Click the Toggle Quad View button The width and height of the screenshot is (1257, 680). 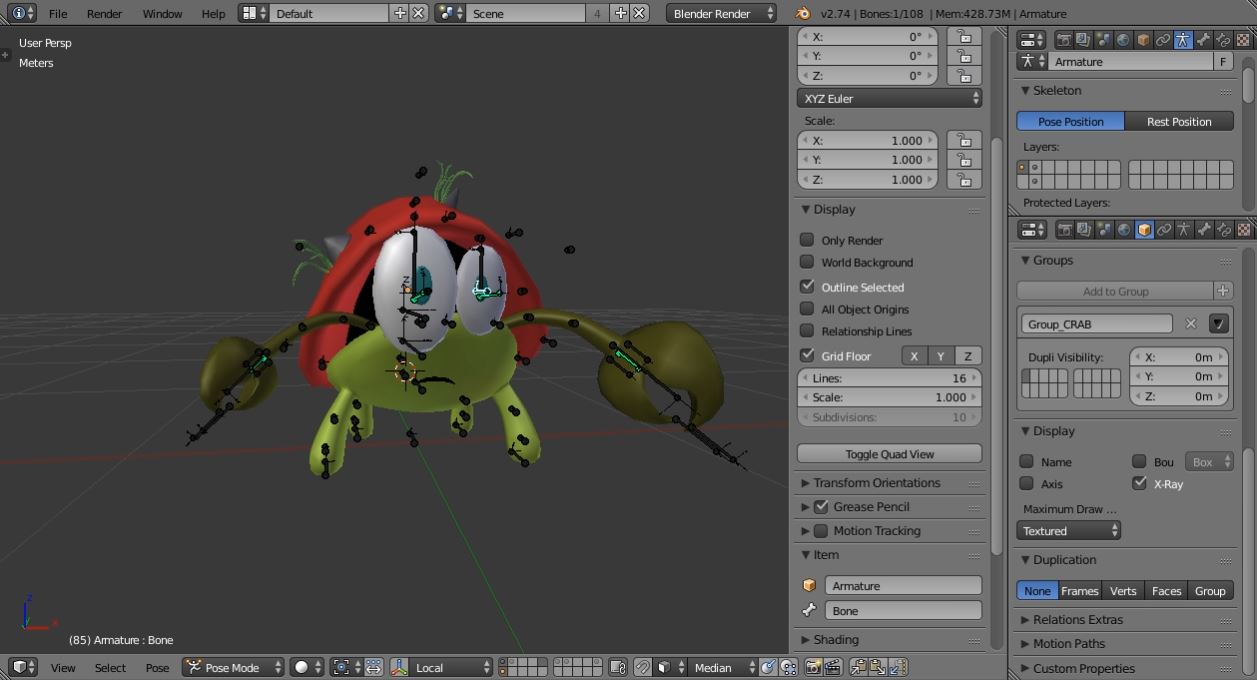889,454
